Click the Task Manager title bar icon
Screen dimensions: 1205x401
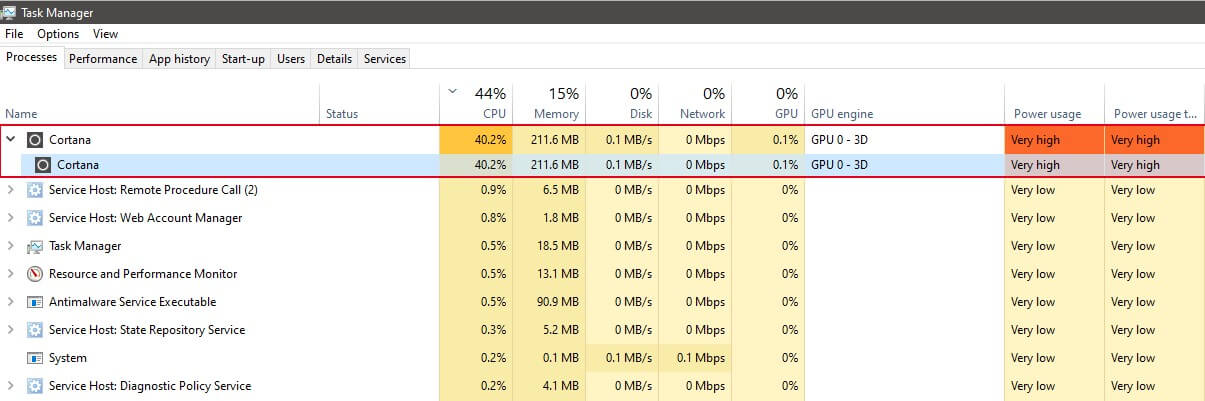(x=10, y=11)
